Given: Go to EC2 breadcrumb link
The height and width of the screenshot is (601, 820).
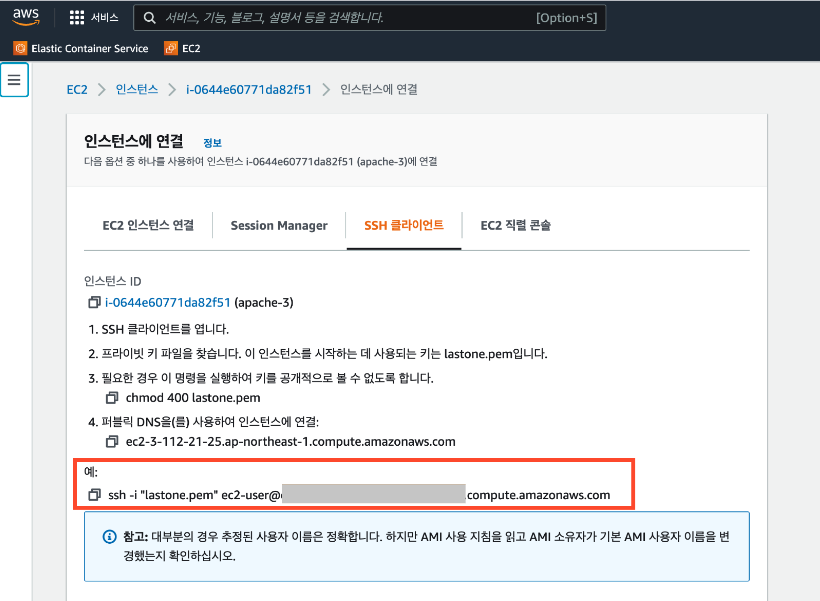Looking at the screenshot, I should [77, 89].
